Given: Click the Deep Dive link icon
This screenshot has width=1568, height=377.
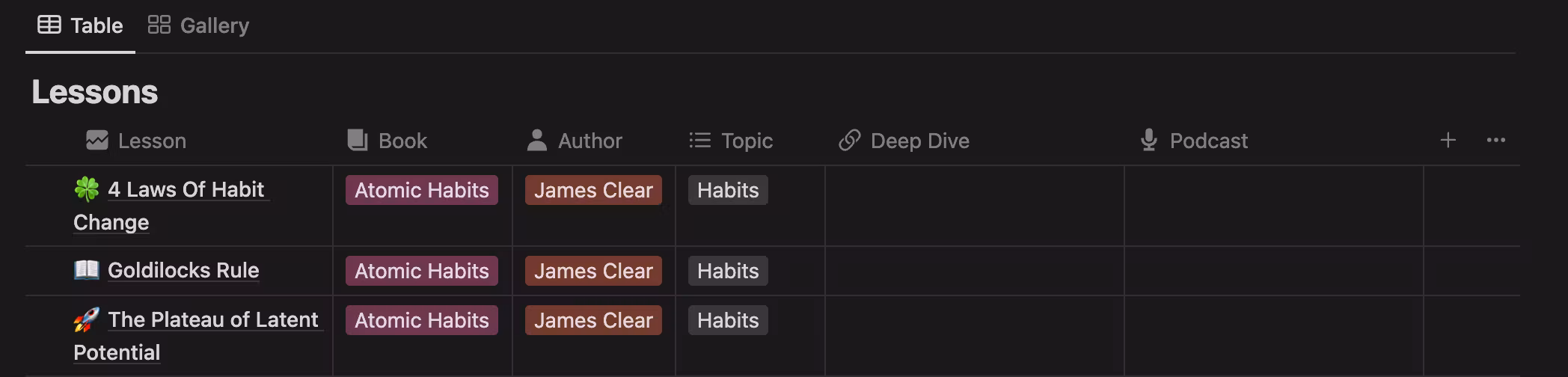Looking at the screenshot, I should click(x=849, y=141).
